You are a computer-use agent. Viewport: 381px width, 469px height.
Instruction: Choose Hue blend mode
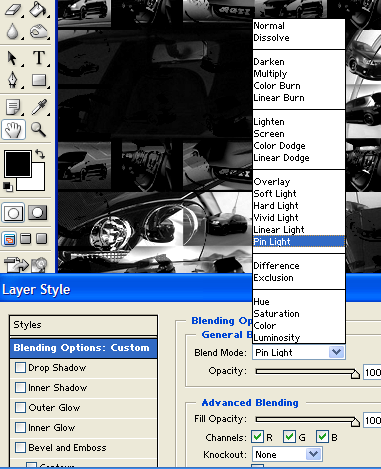tap(299, 302)
